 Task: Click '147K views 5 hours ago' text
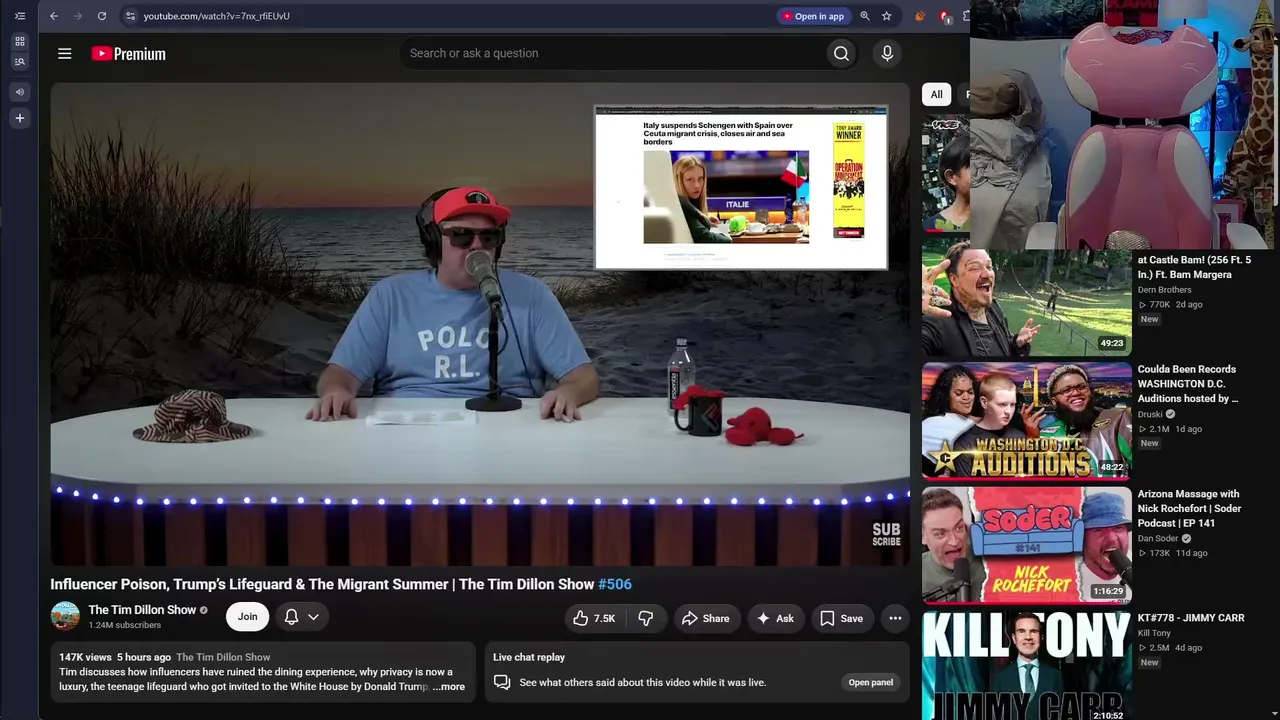point(115,657)
